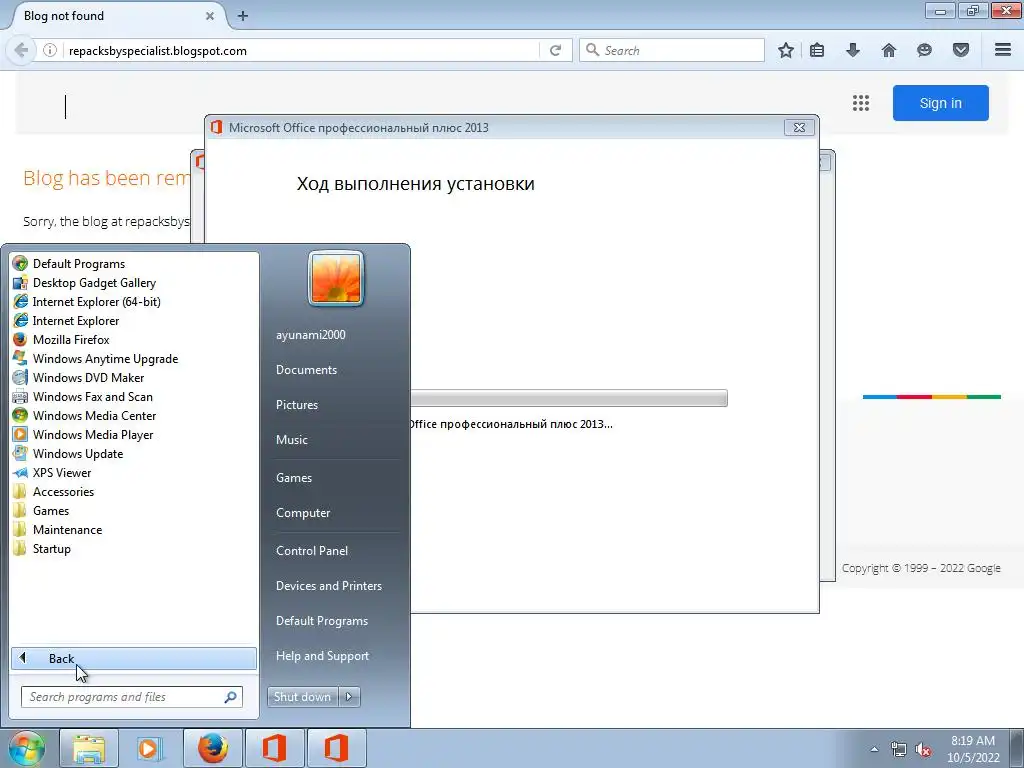Open Documents from Start menu
This screenshot has width=1024, height=768.
306,370
